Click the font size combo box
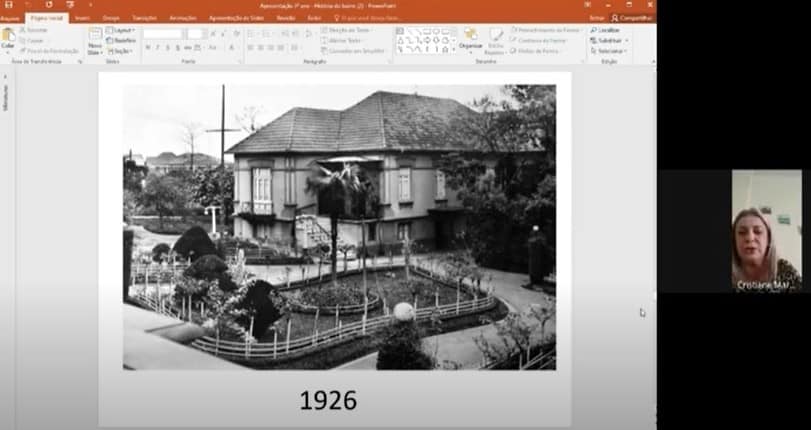The height and width of the screenshot is (430, 811). coord(197,34)
